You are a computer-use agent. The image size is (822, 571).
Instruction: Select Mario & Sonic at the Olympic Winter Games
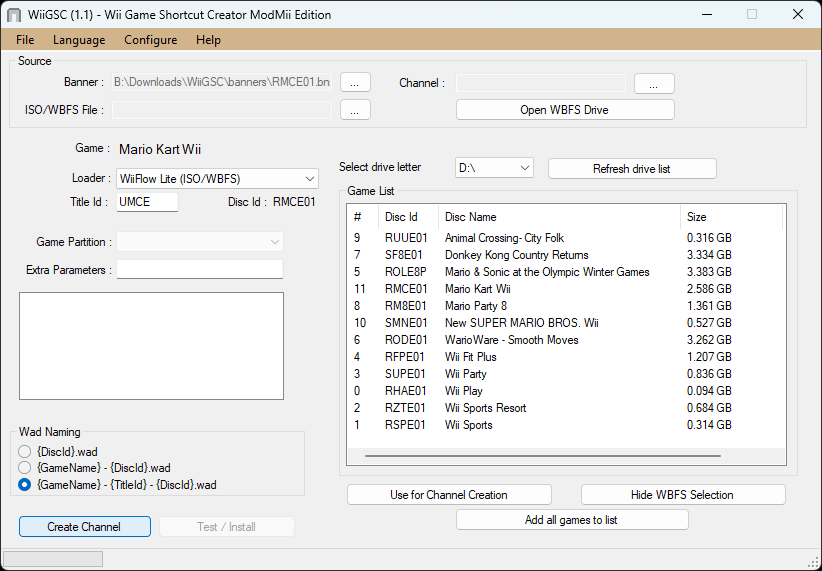(x=566, y=272)
